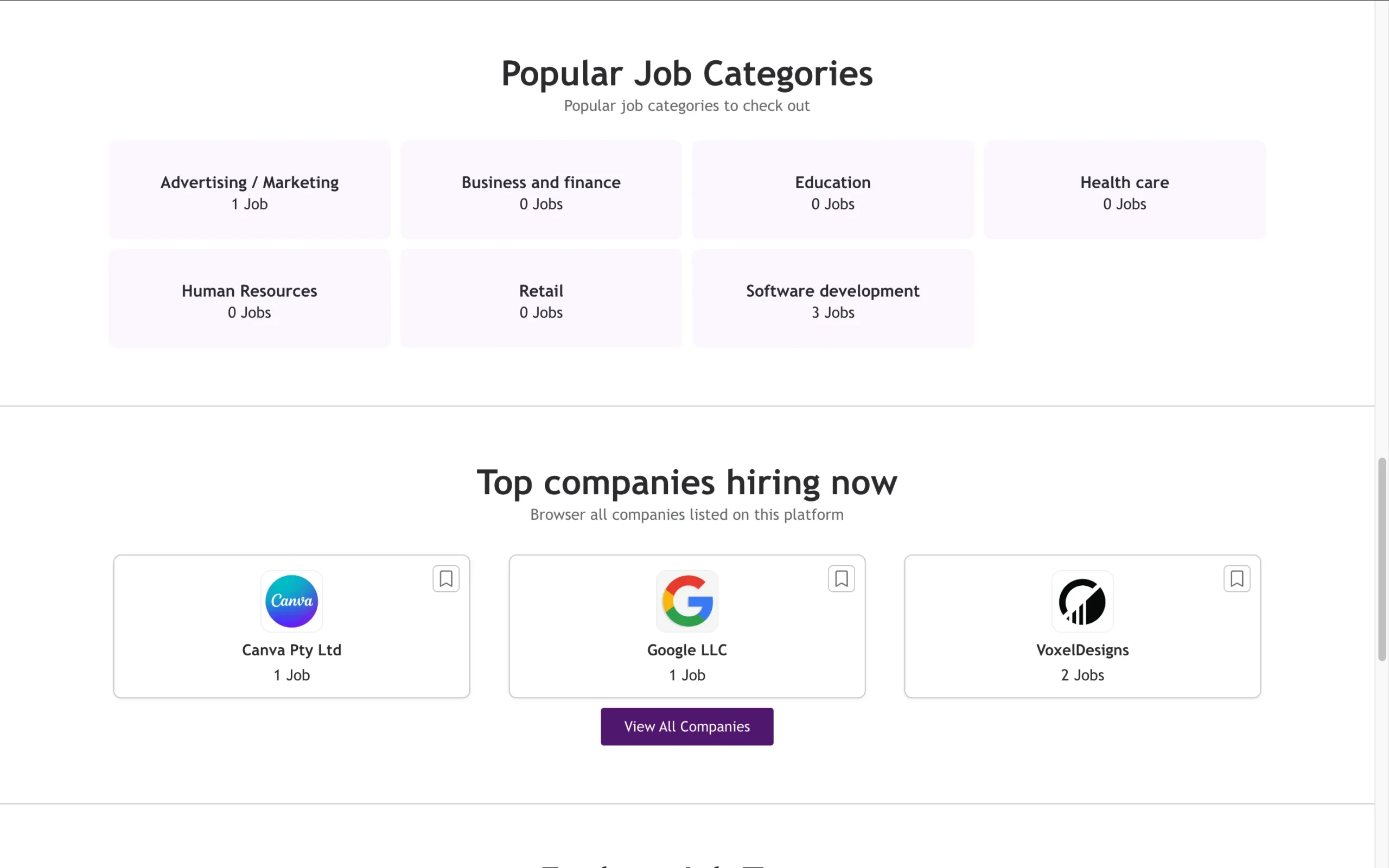Open the Google LLC company name
Screen dimensions: 1389x868
687,650
